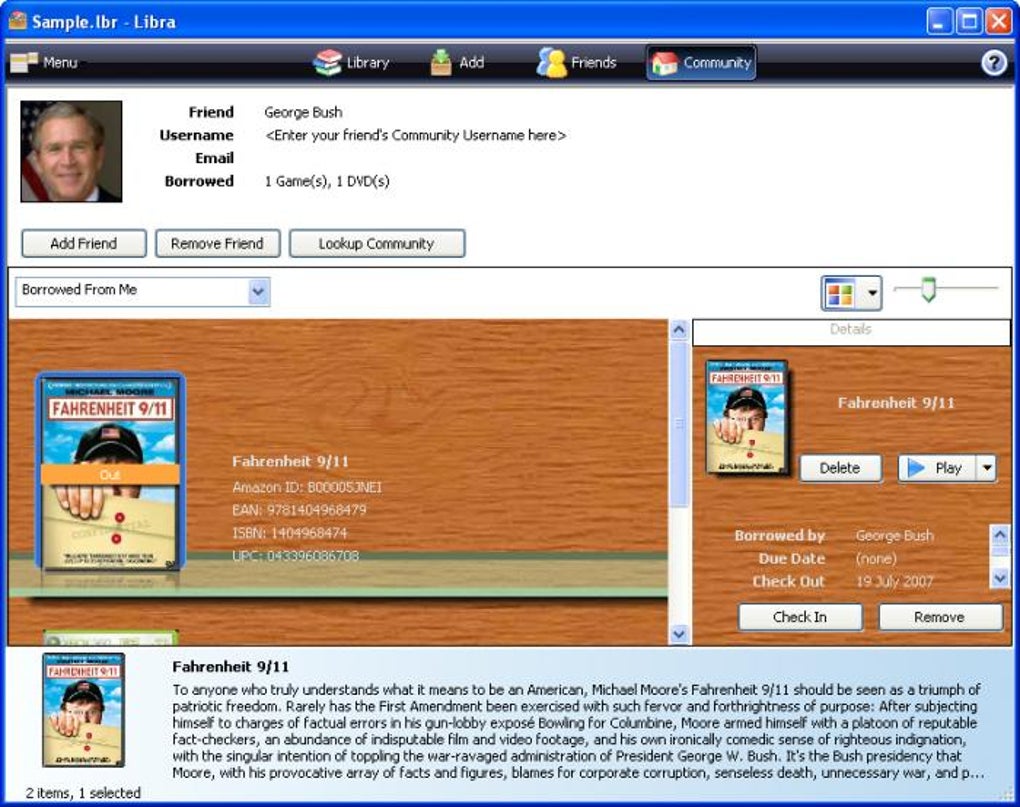Click the Fahrenheit 9/11 cover in Details
This screenshot has width=1020, height=807.
(747, 417)
